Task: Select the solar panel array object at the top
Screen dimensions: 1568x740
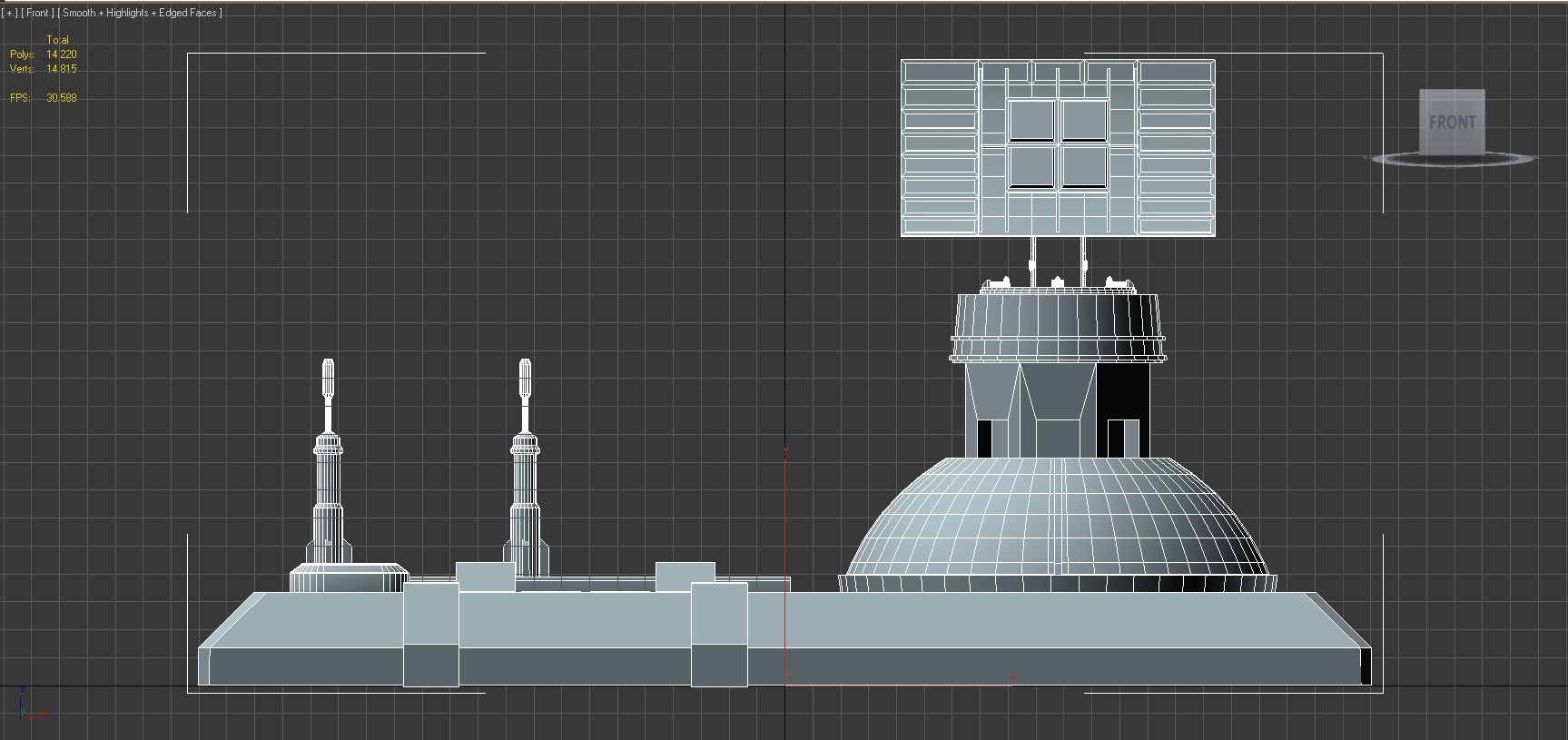Action: click(1058, 148)
